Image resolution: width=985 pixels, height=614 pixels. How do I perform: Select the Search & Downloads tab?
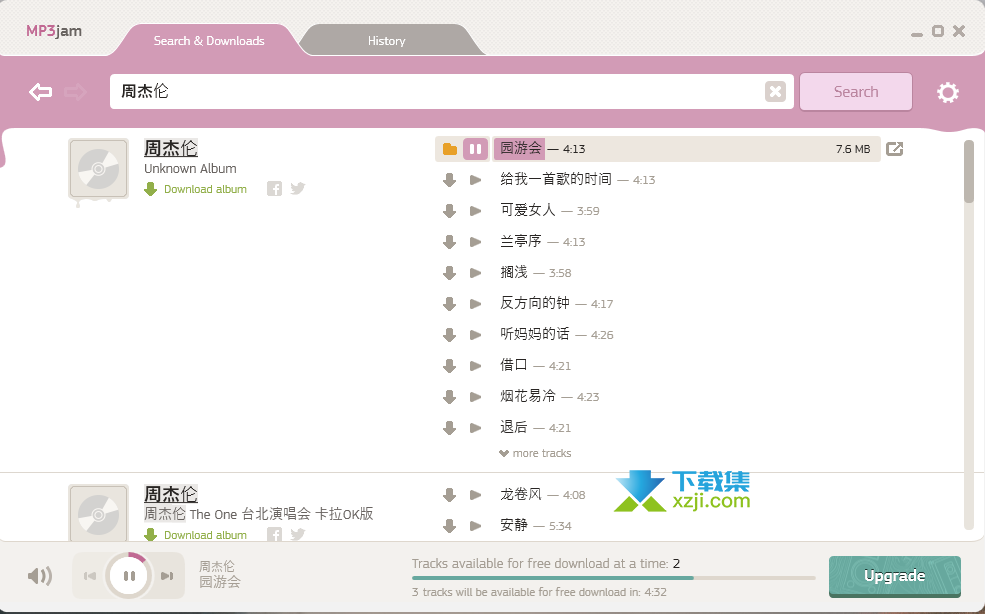pos(209,41)
